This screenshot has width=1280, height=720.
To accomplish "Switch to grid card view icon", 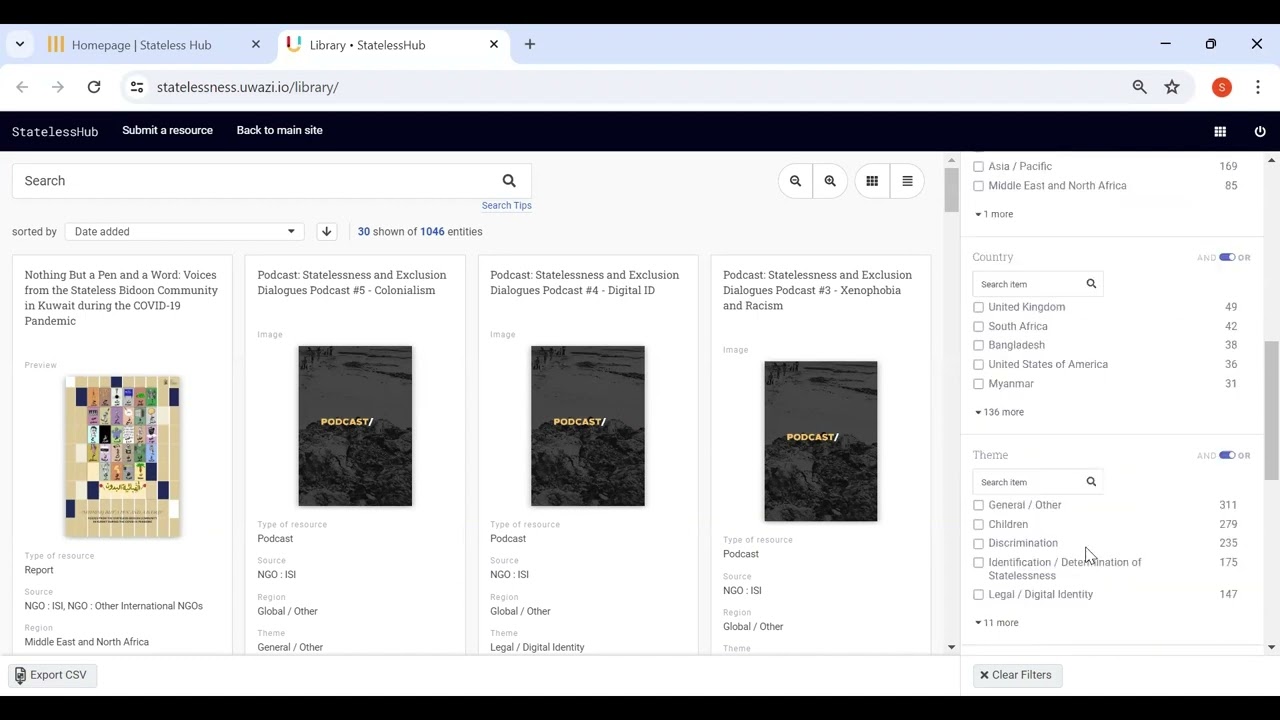I will click(872, 181).
